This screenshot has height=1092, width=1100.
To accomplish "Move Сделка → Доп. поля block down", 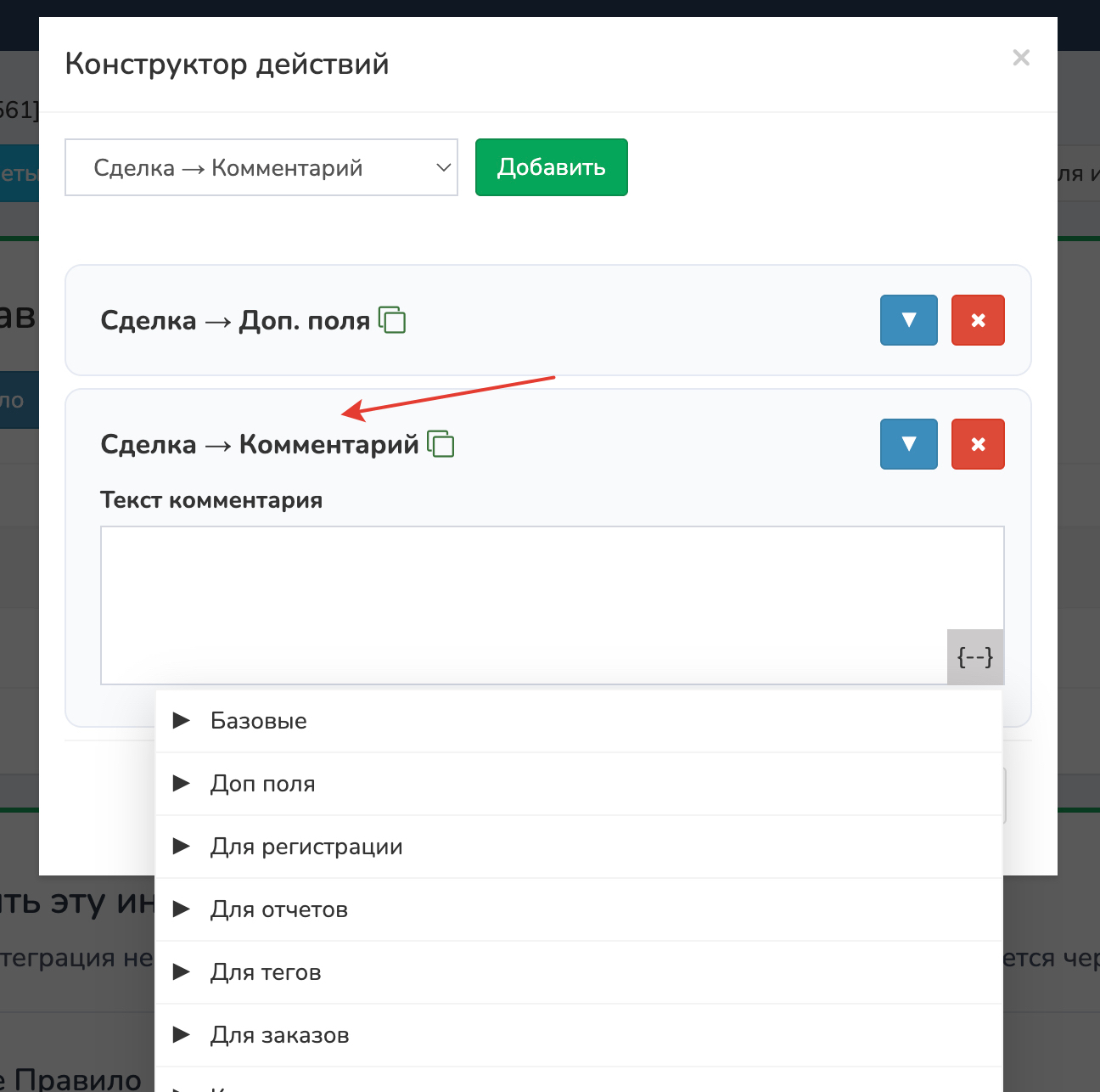I will click(908, 320).
